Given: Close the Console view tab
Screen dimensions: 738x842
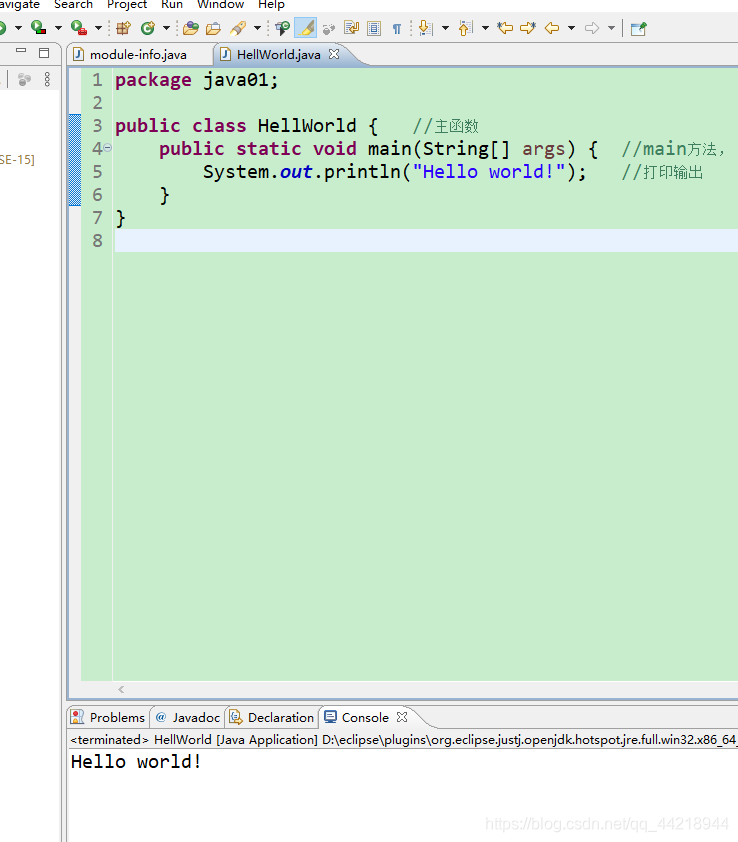Looking at the screenshot, I should (x=402, y=717).
